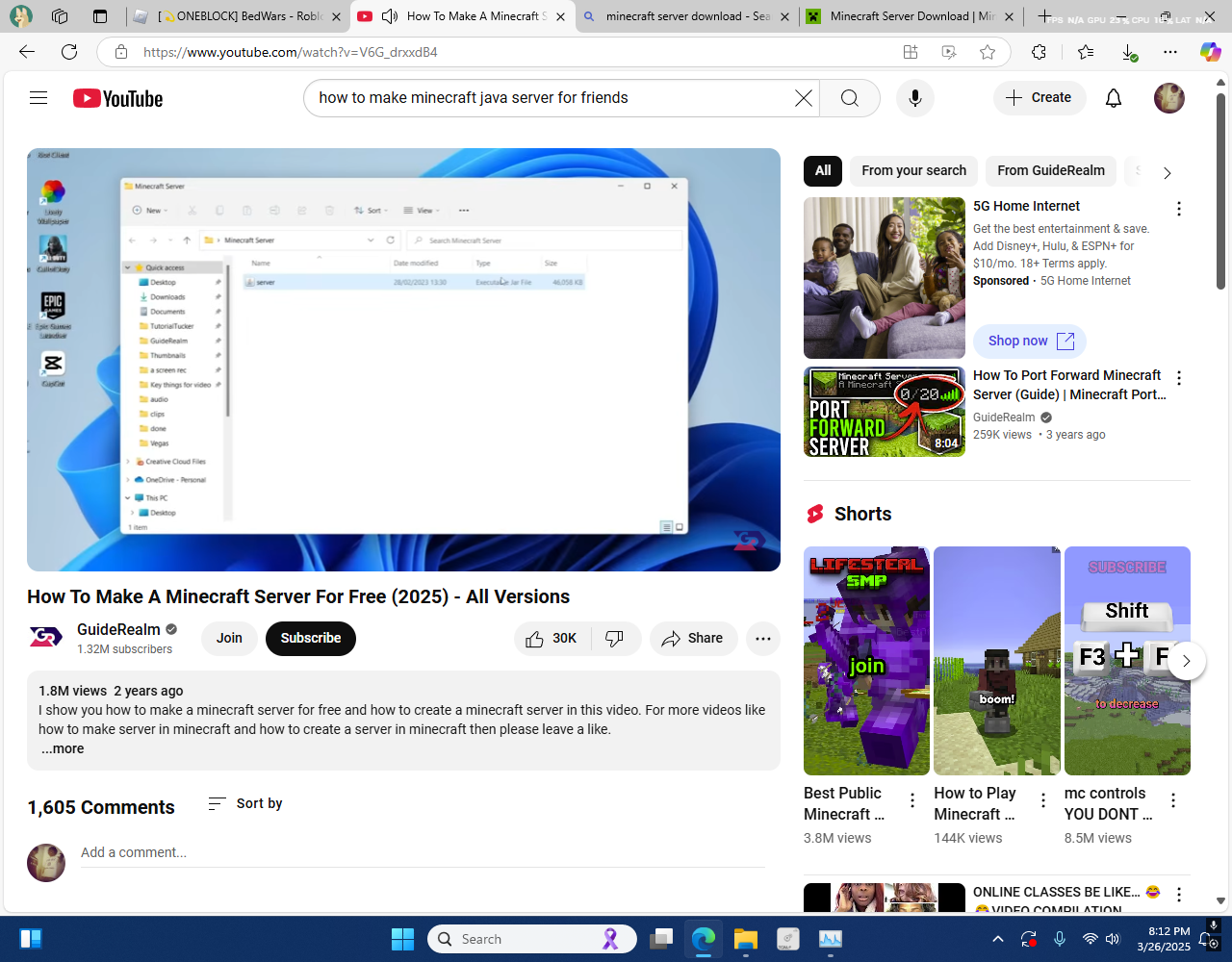Click the video player
Image resolution: width=1232 pixels, height=962 pixels.
point(403,360)
